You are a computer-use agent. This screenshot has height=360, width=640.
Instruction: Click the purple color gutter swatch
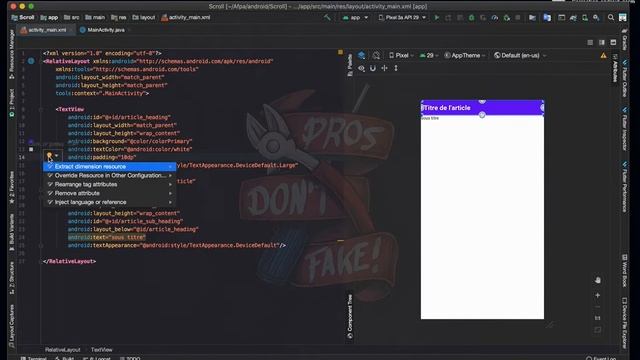click(x=31, y=141)
